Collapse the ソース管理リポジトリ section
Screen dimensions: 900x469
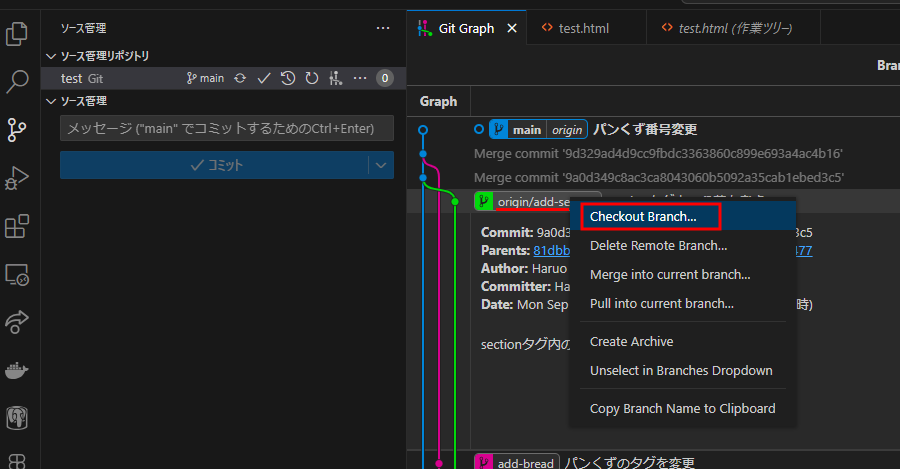click(x=51, y=56)
